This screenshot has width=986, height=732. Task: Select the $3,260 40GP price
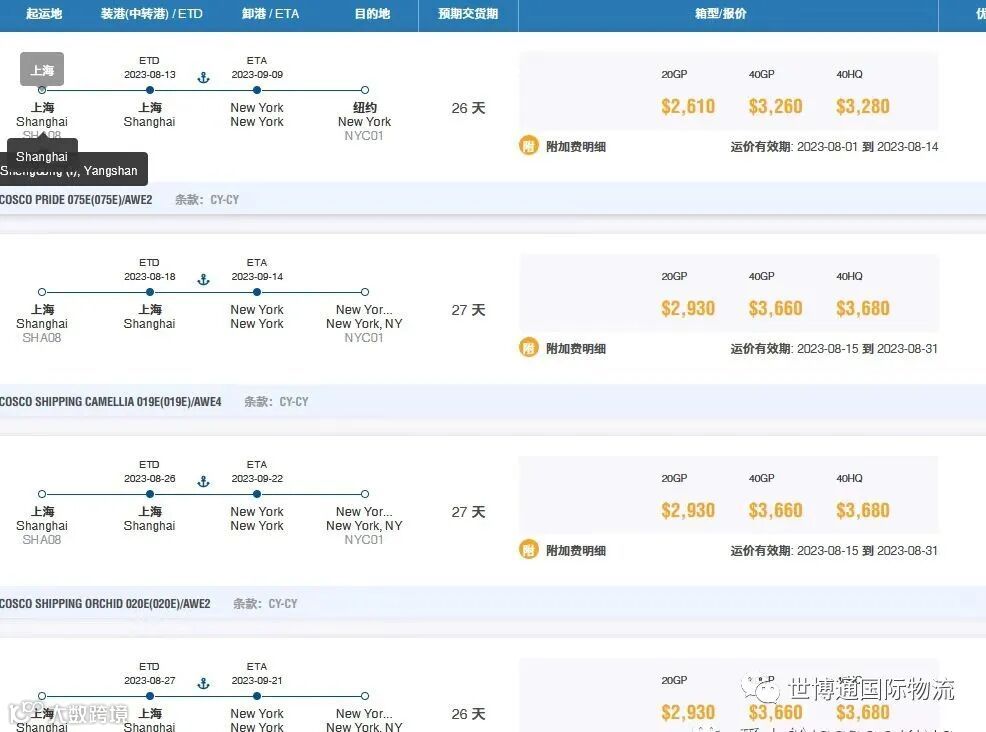[x=775, y=106]
